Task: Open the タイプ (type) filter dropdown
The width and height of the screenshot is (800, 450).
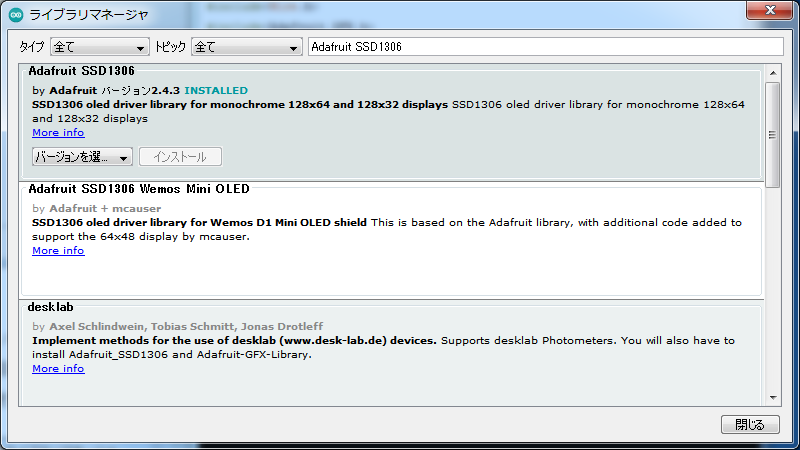Action: 99,47
